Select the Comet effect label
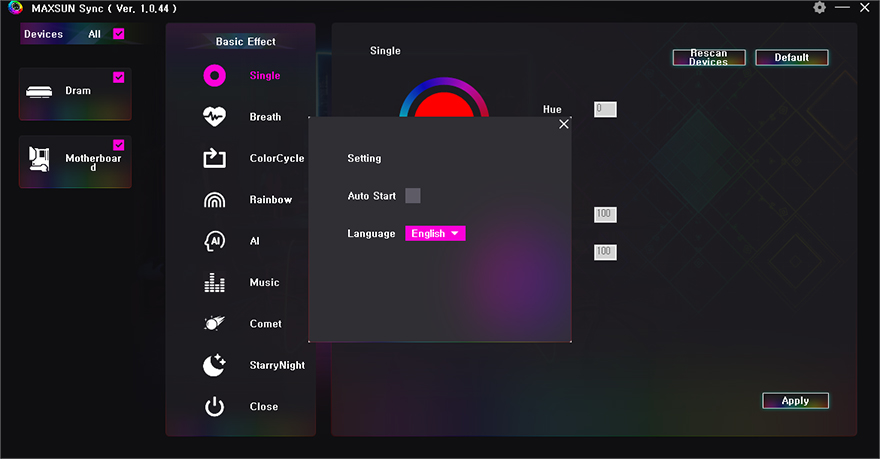 (265, 324)
